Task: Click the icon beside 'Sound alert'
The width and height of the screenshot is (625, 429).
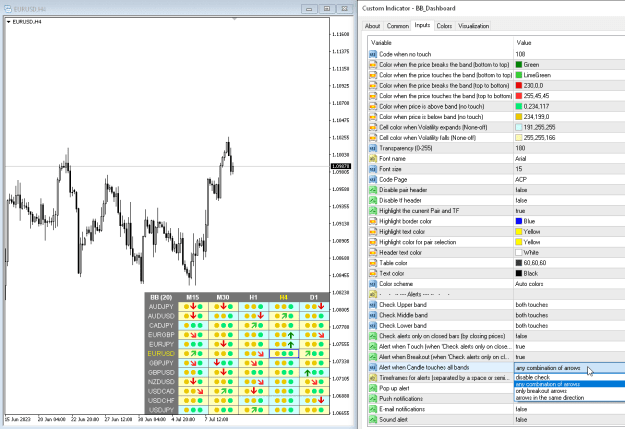Action: [373, 420]
